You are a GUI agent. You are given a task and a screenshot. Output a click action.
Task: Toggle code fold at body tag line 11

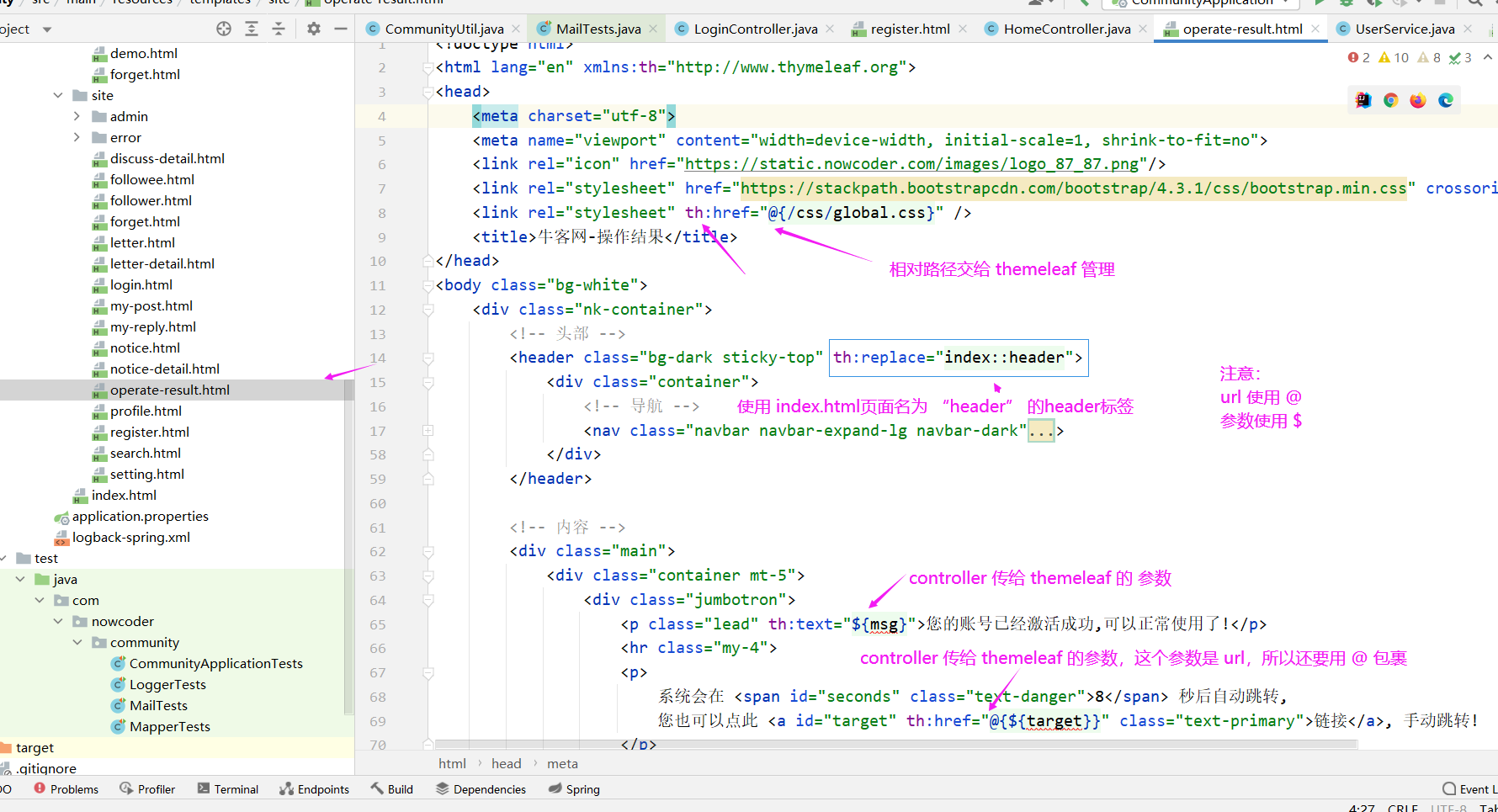[428, 285]
